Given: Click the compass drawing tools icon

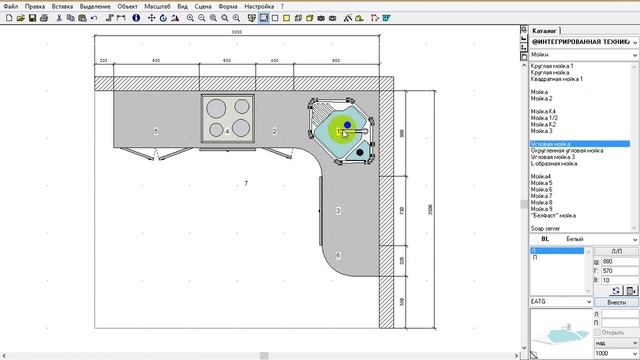Looking at the screenshot, I should (x=348, y=18).
